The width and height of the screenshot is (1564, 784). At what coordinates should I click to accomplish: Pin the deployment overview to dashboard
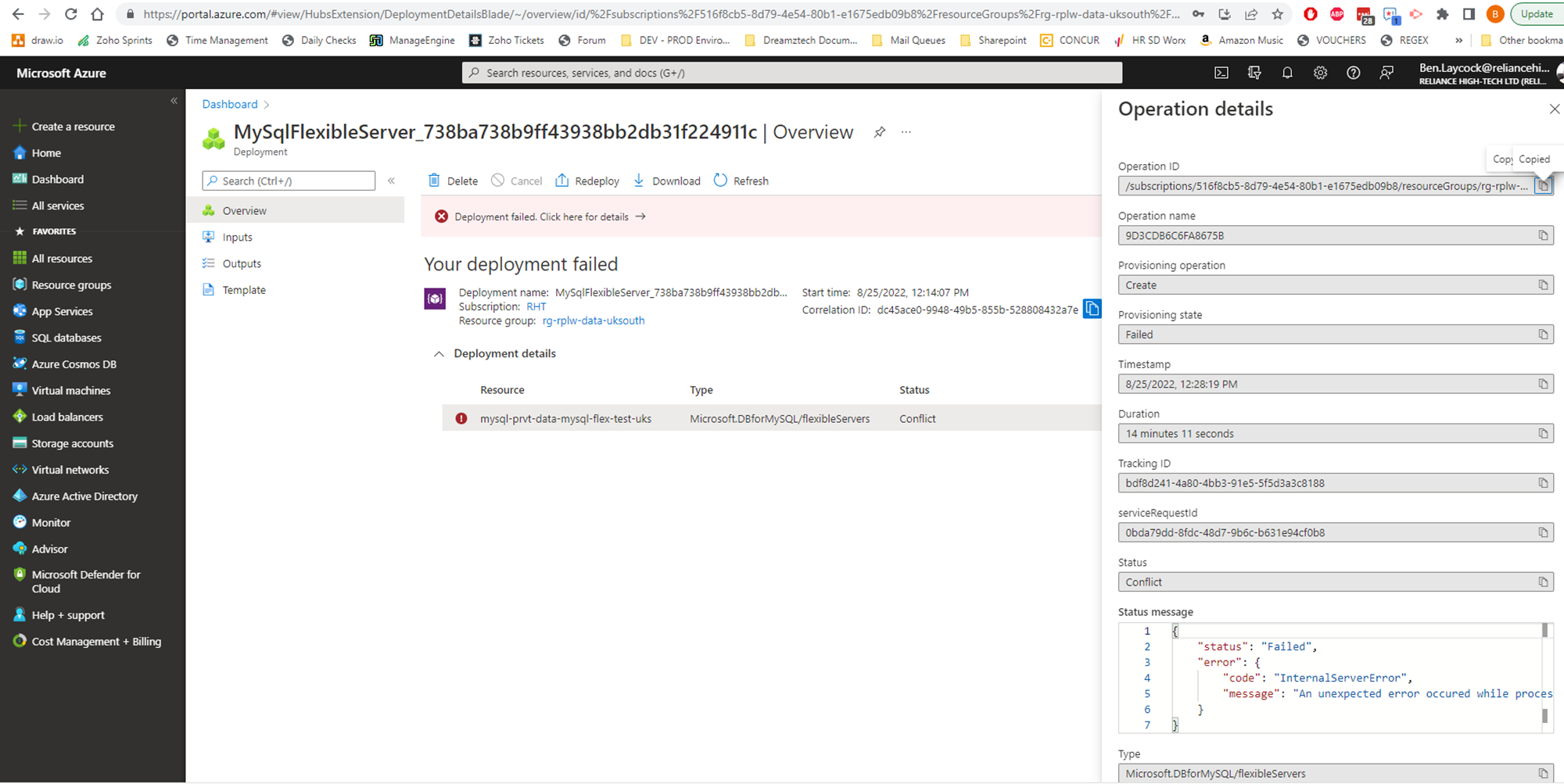[879, 132]
